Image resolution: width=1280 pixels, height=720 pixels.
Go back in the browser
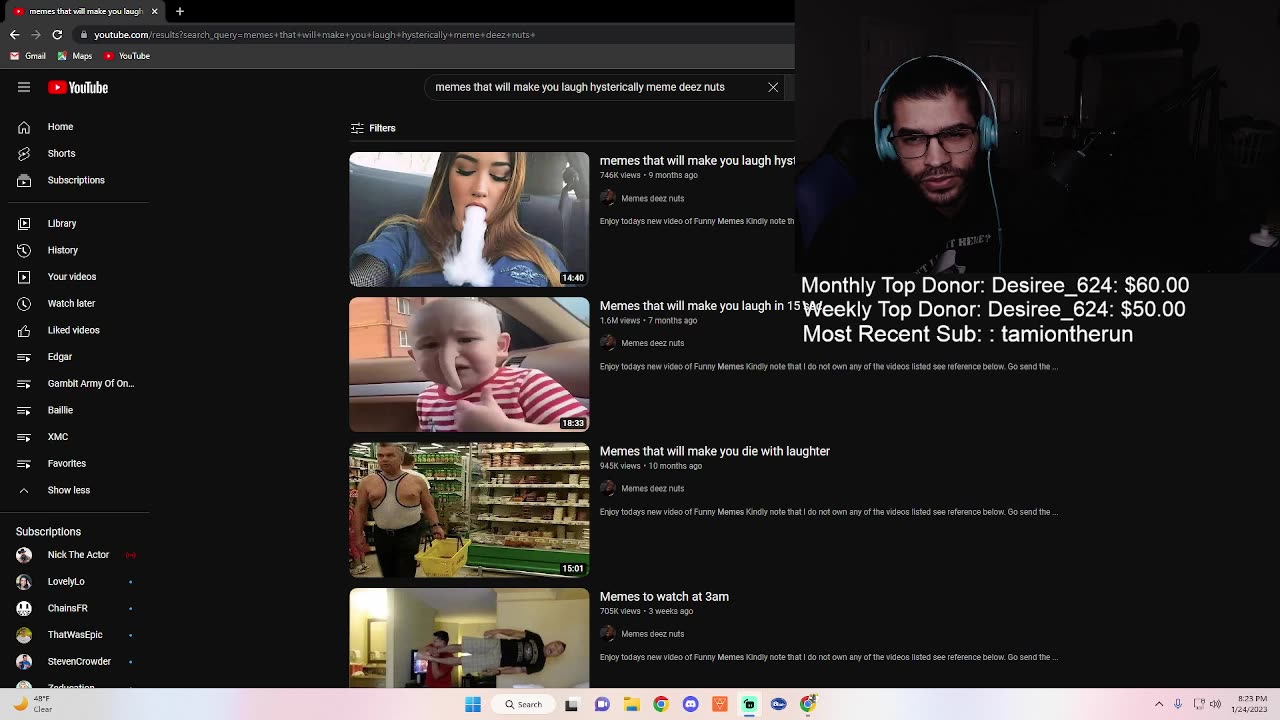(14, 35)
